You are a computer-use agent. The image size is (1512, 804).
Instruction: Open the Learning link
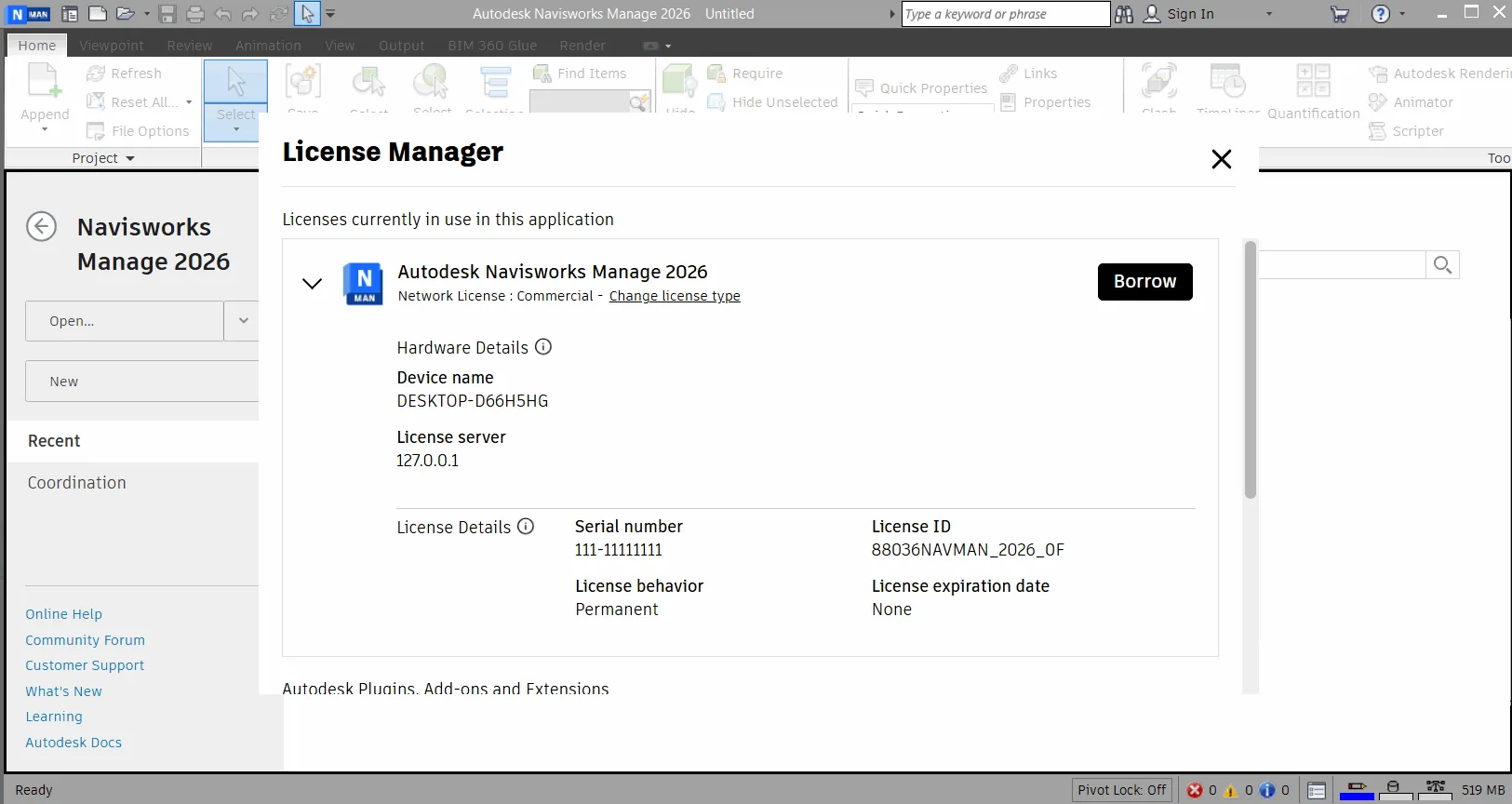pos(54,717)
